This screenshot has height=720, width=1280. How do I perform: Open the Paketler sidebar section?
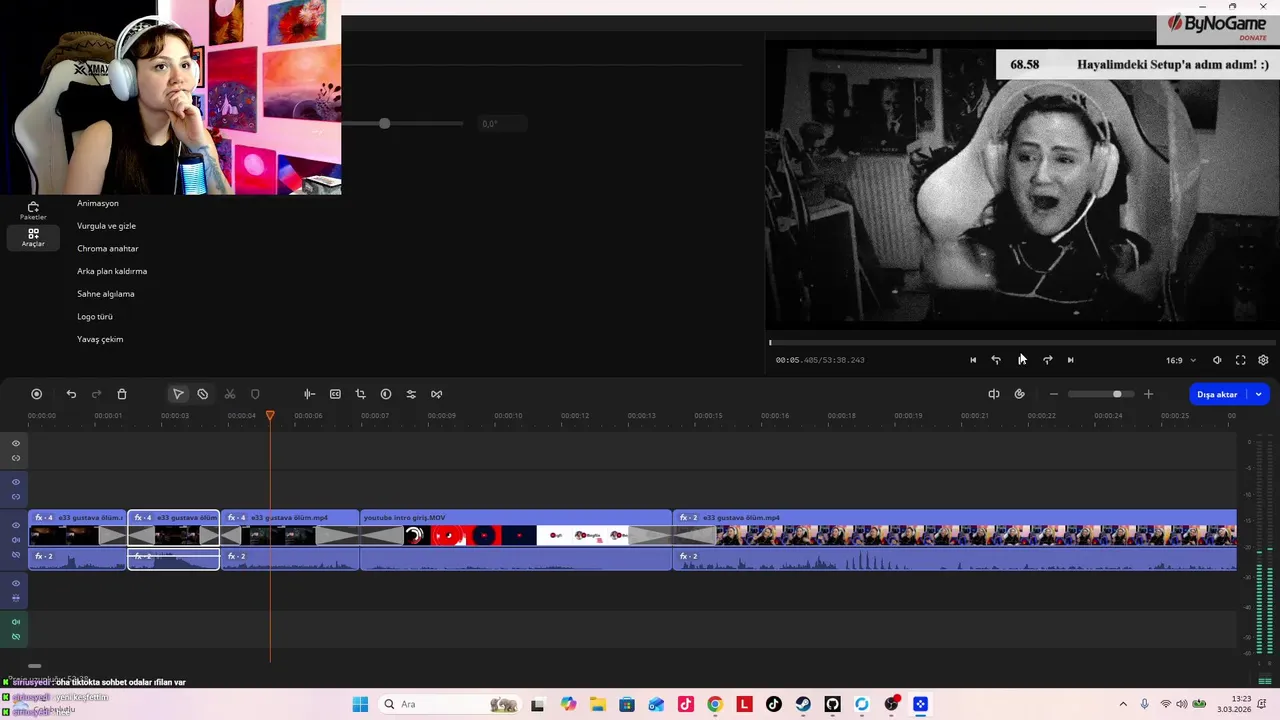[x=33, y=210]
